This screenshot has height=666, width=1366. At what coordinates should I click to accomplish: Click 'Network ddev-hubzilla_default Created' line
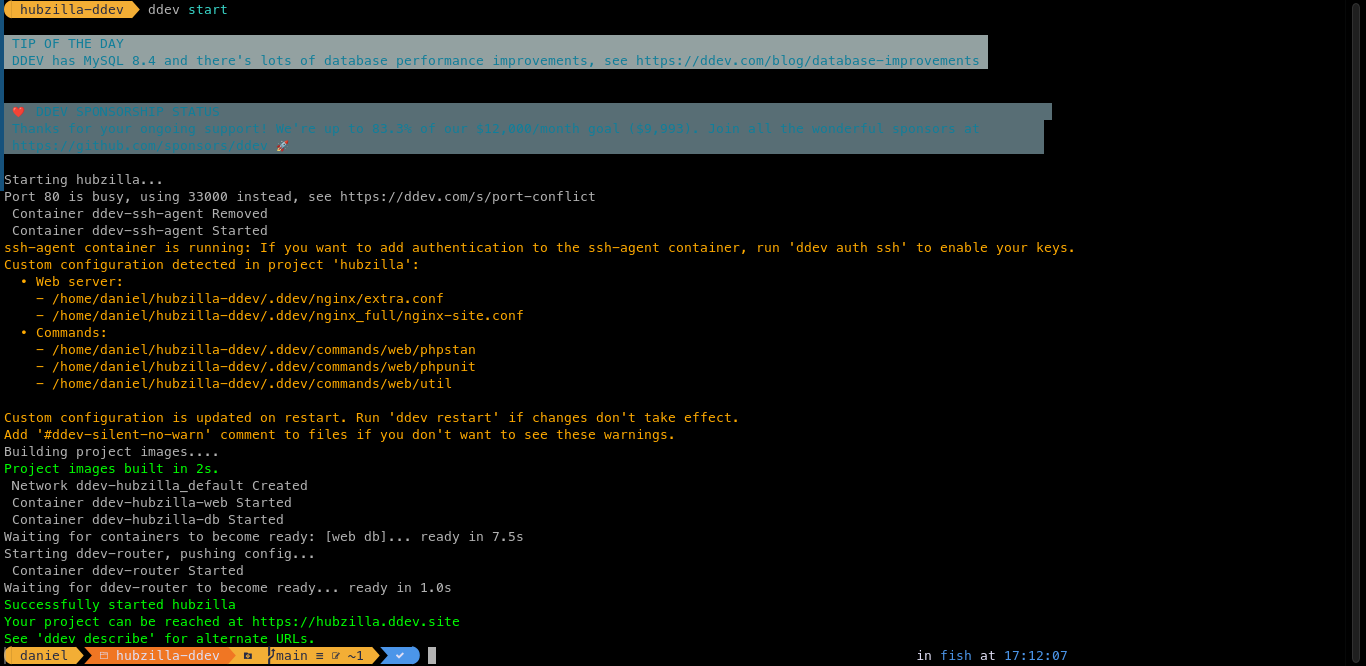point(160,486)
